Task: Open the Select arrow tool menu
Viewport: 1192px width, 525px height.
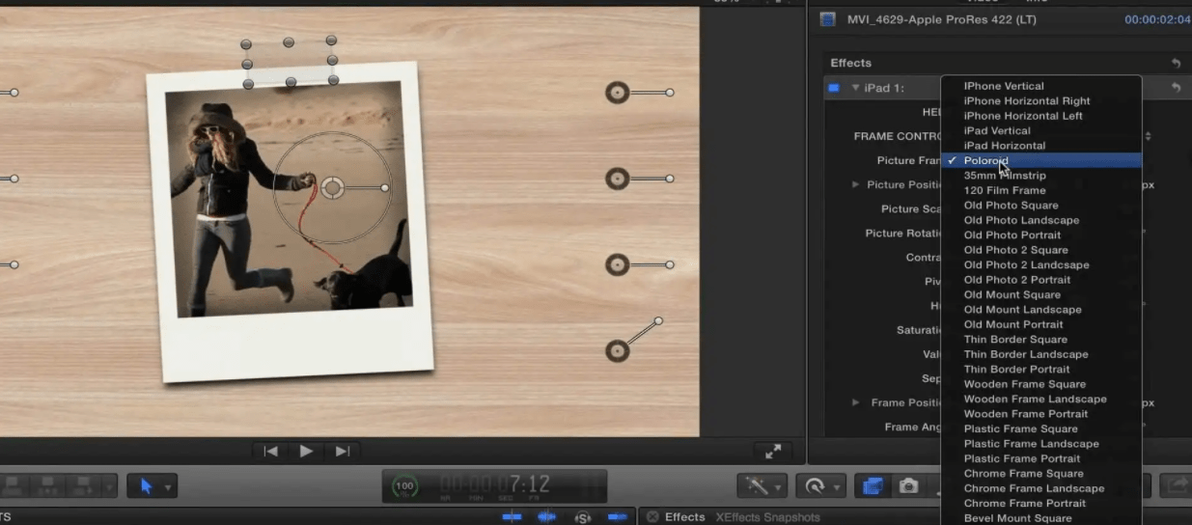Action: 152,486
